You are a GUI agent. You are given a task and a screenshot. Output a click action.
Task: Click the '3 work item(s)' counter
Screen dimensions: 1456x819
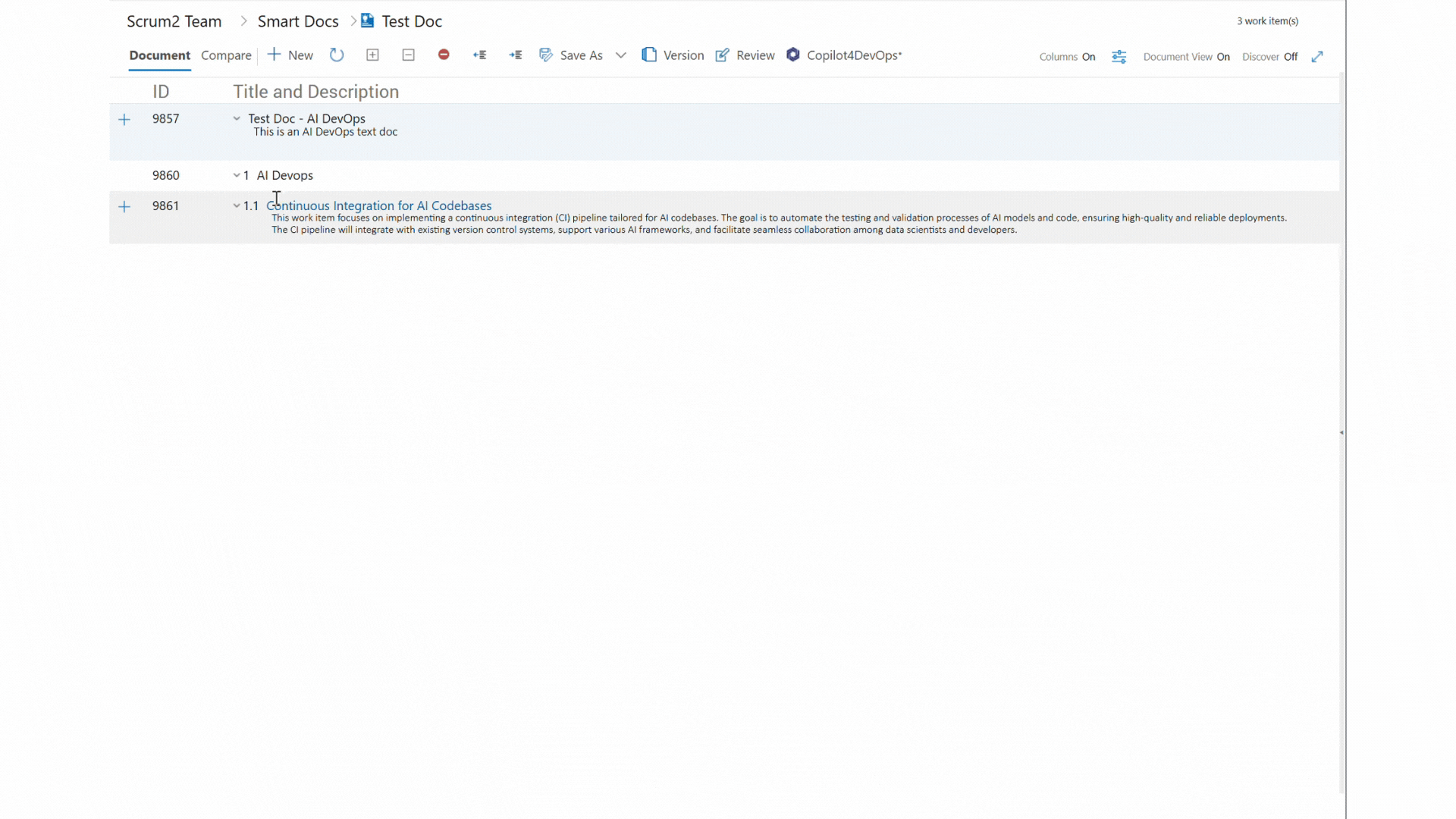pos(1267,21)
